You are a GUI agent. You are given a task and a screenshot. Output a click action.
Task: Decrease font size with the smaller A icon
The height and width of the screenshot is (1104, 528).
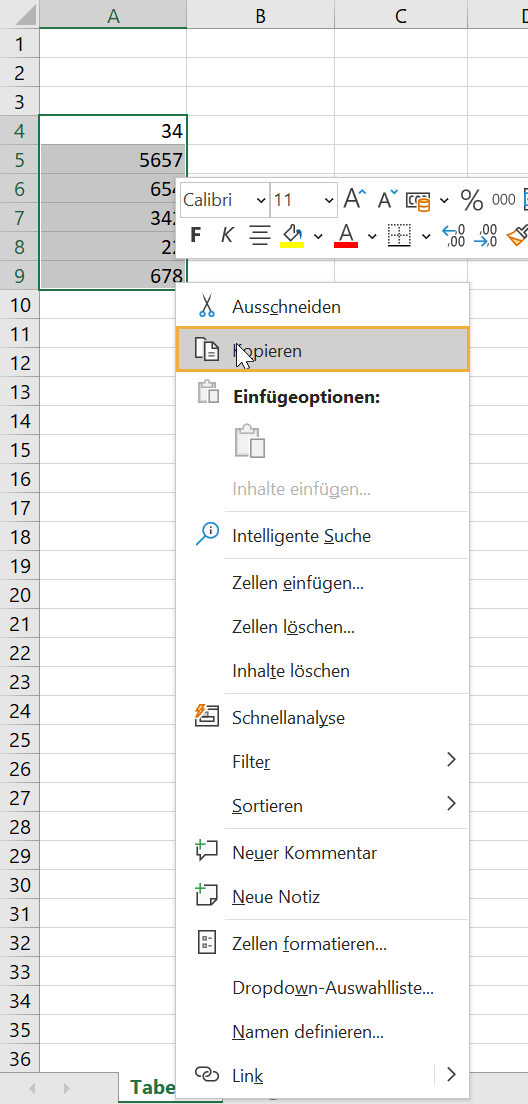point(387,200)
